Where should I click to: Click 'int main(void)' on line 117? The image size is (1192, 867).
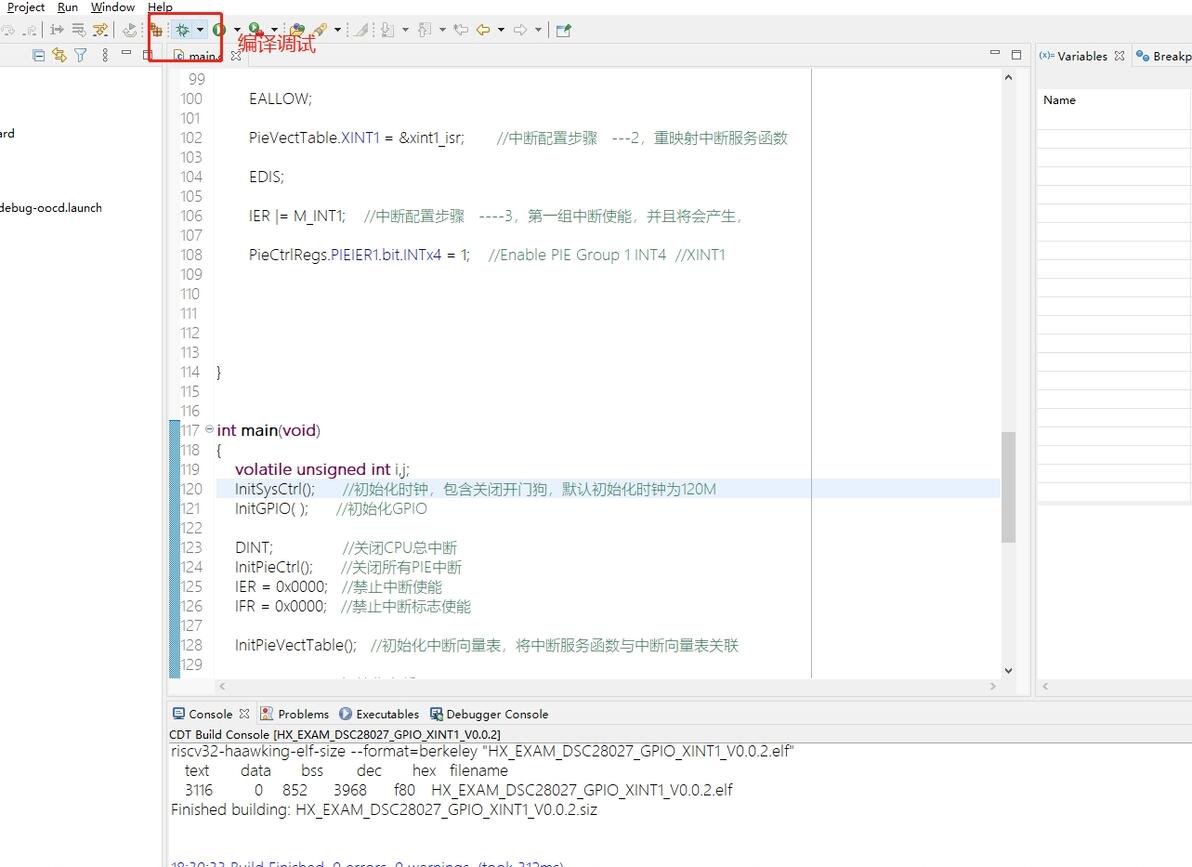[x=268, y=430]
